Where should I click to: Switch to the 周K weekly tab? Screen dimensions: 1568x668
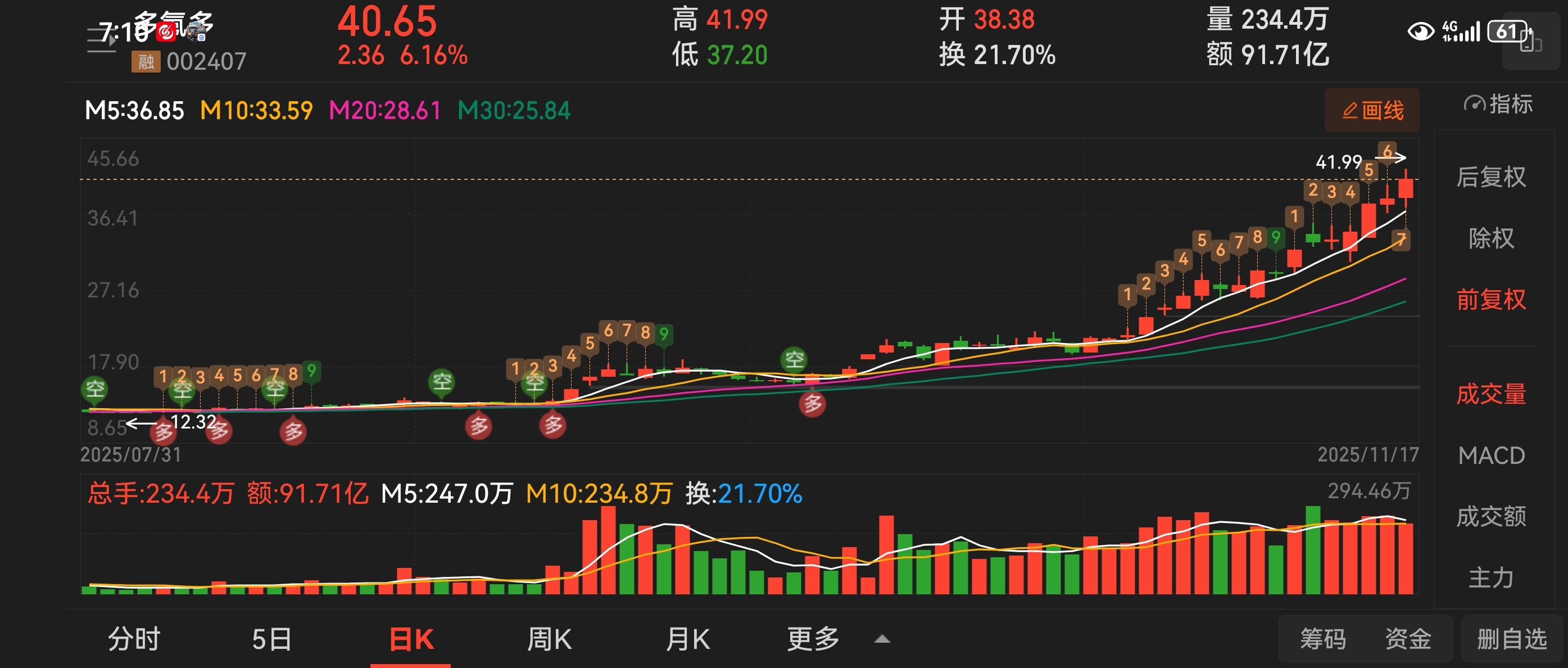click(549, 639)
